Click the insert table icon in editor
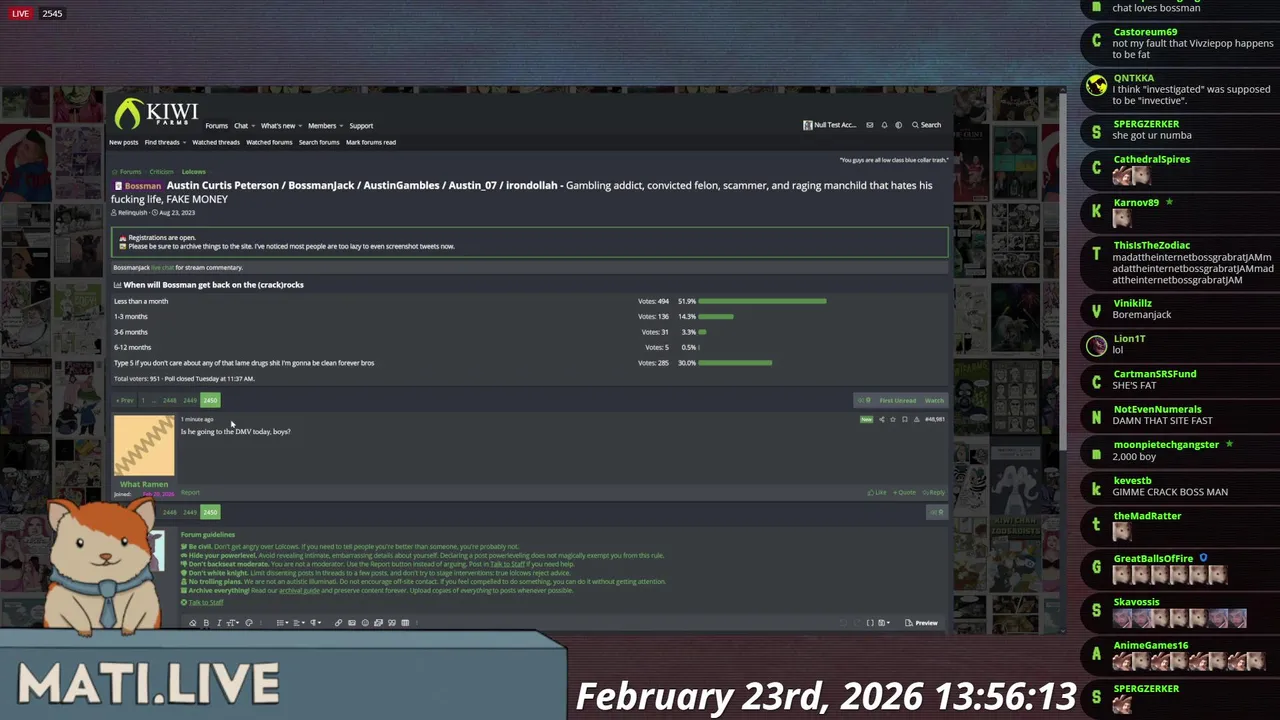The image size is (1280, 720). [x=405, y=623]
